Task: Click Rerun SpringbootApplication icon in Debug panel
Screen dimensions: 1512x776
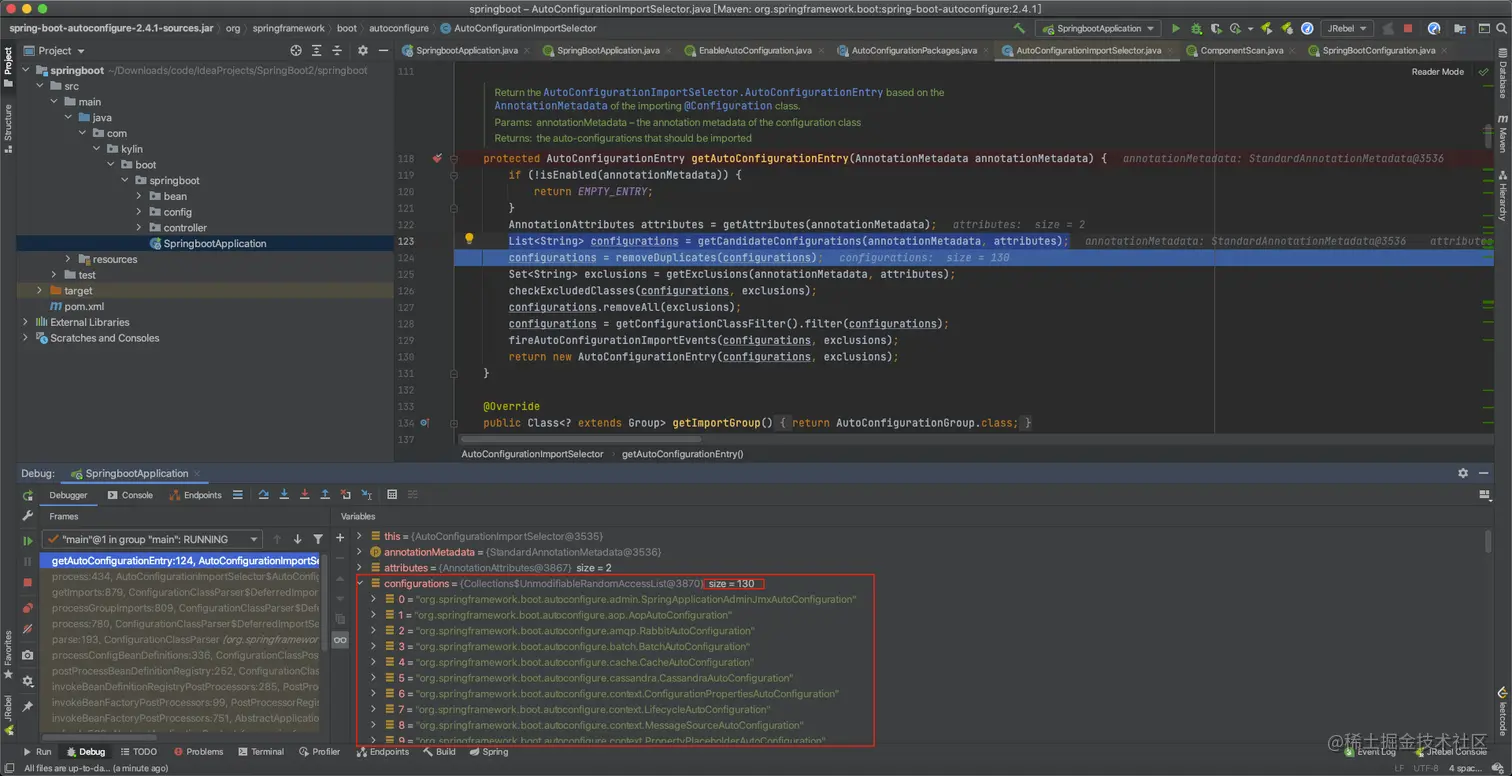Action: (x=28, y=495)
